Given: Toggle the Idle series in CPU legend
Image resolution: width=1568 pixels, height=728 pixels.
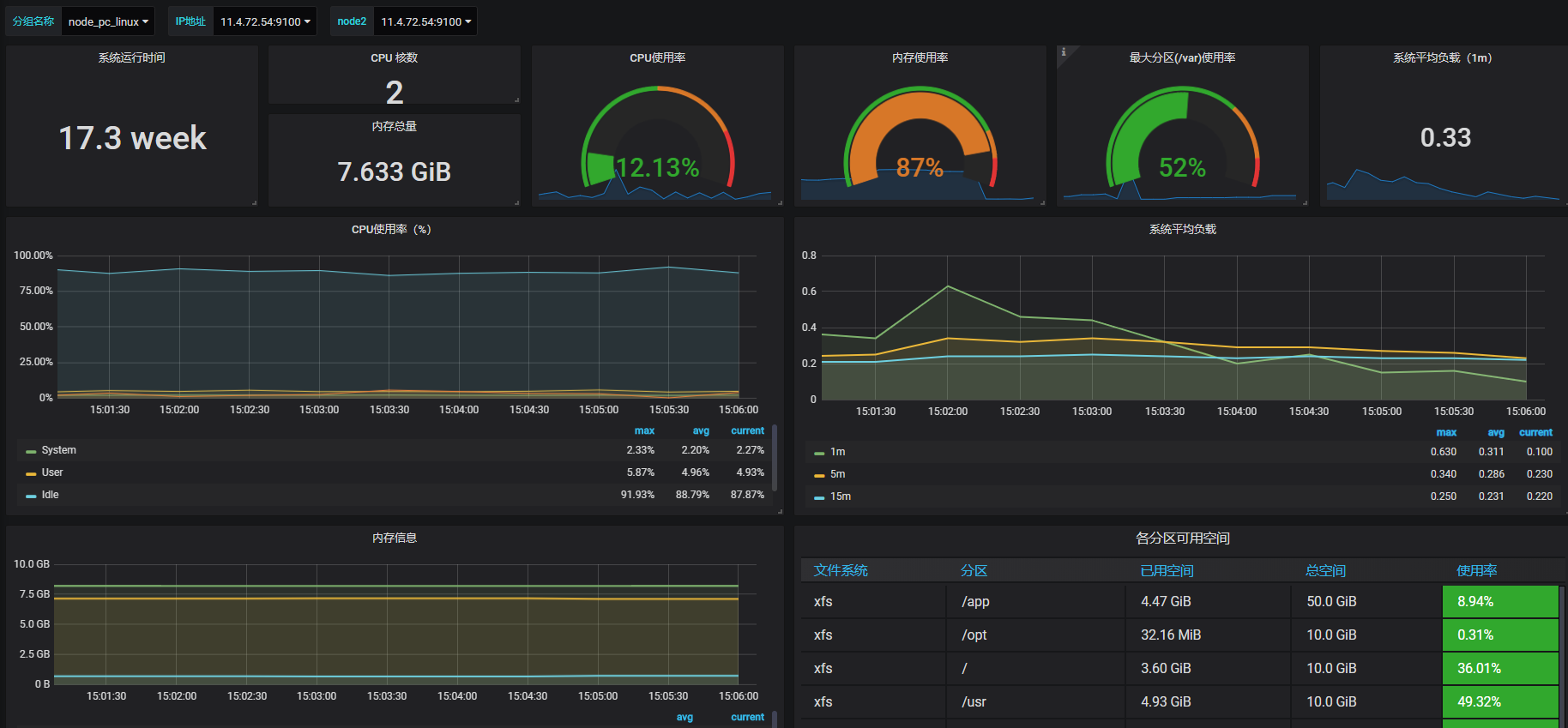Looking at the screenshot, I should click(51, 495).
